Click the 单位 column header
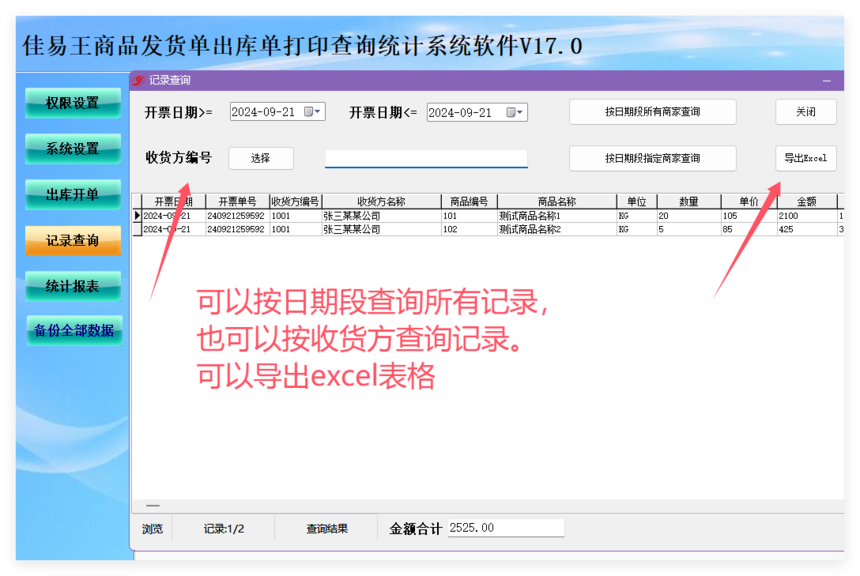The width and height of the screenshot is (860, 576). click(x=637, y=201)
